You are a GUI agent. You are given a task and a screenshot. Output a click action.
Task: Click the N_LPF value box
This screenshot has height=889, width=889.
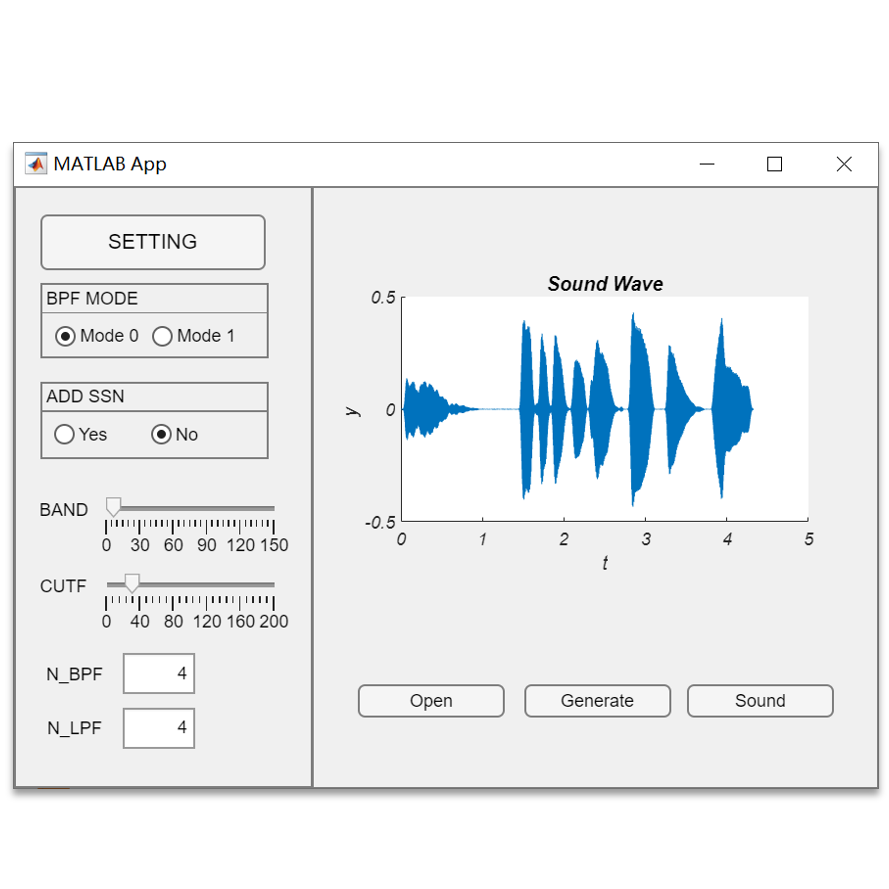click(x=158, y=728)
